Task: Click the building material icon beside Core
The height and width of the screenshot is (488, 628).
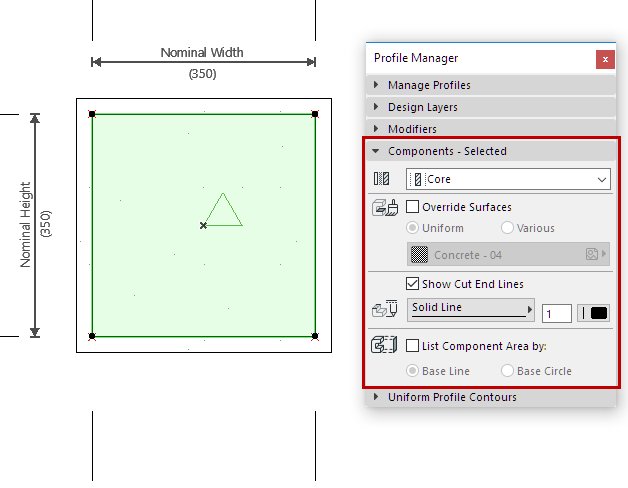Action: pos(381,179)
